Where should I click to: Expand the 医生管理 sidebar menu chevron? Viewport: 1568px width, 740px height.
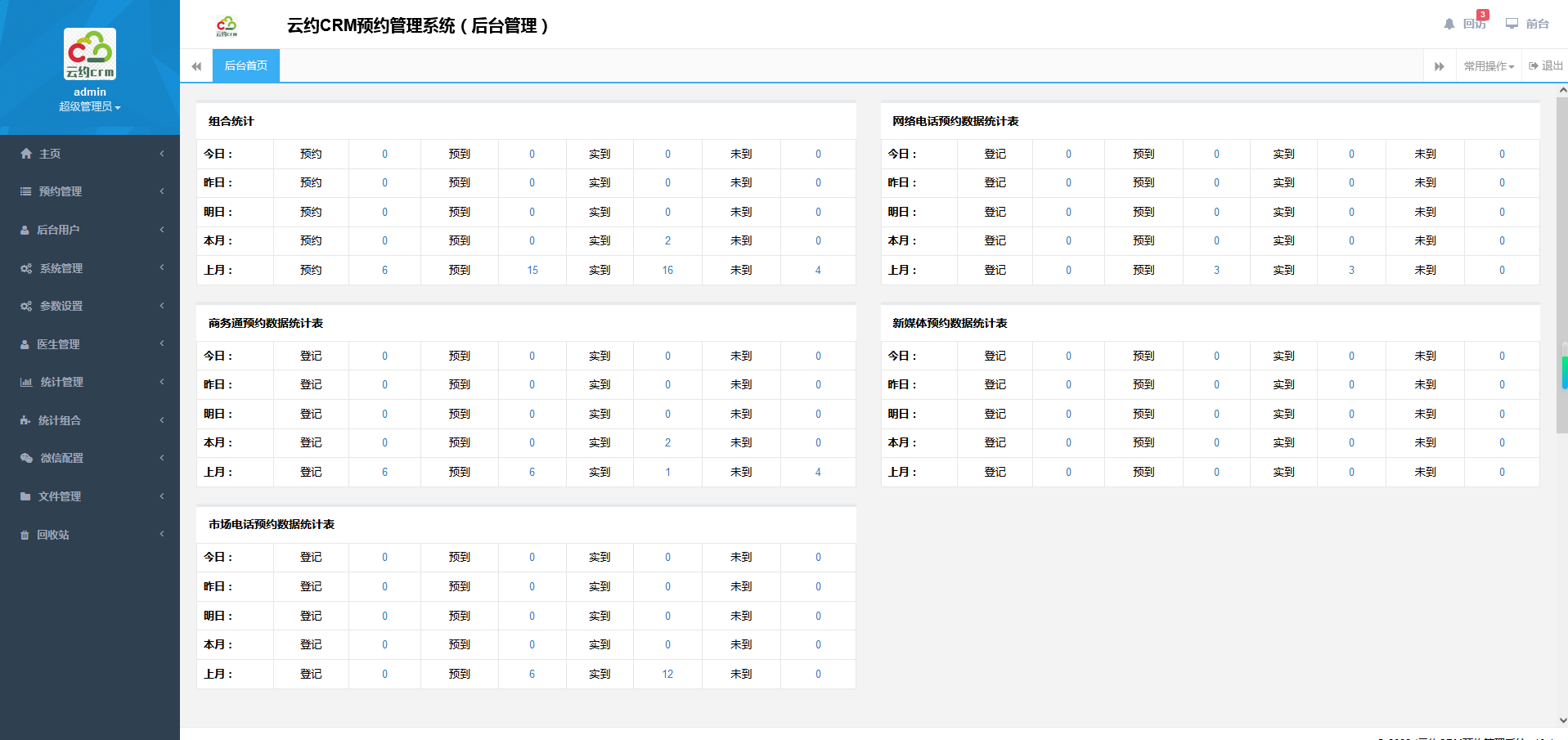[x=162, y=343]
